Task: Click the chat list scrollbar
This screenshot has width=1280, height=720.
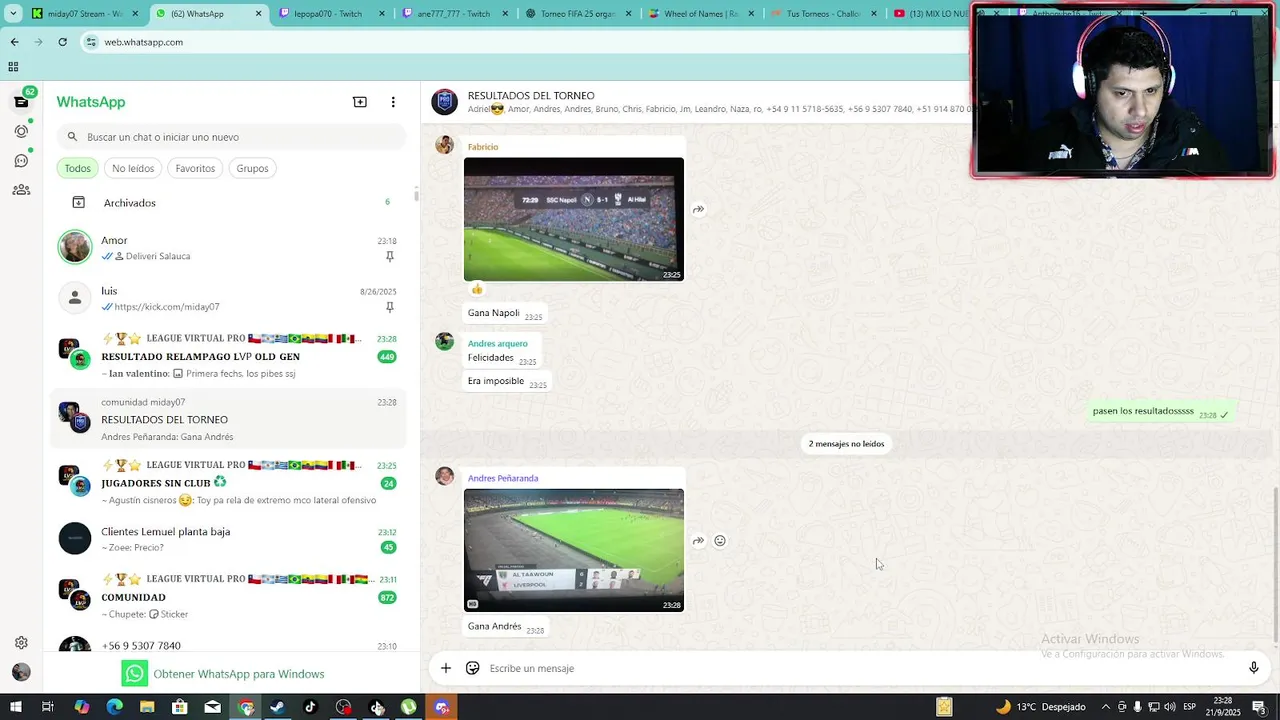Action: coord(416,196)
